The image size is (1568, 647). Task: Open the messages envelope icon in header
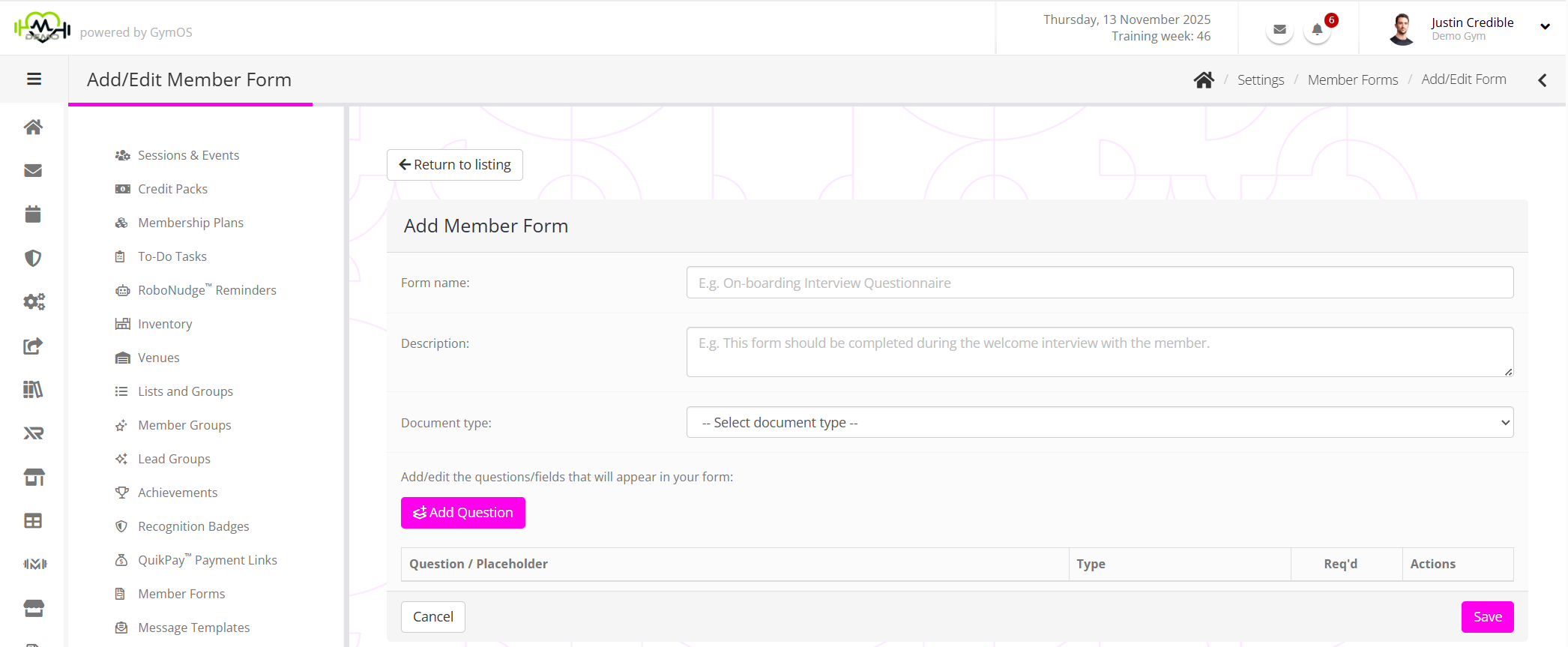[x=1279, y=31]
